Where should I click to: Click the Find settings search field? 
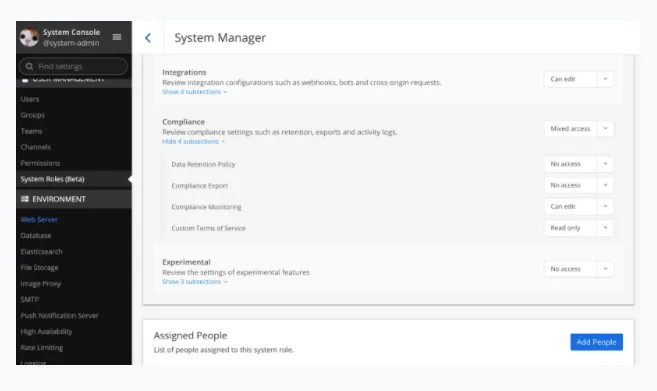pyautogui.click(x=73, y=66)
